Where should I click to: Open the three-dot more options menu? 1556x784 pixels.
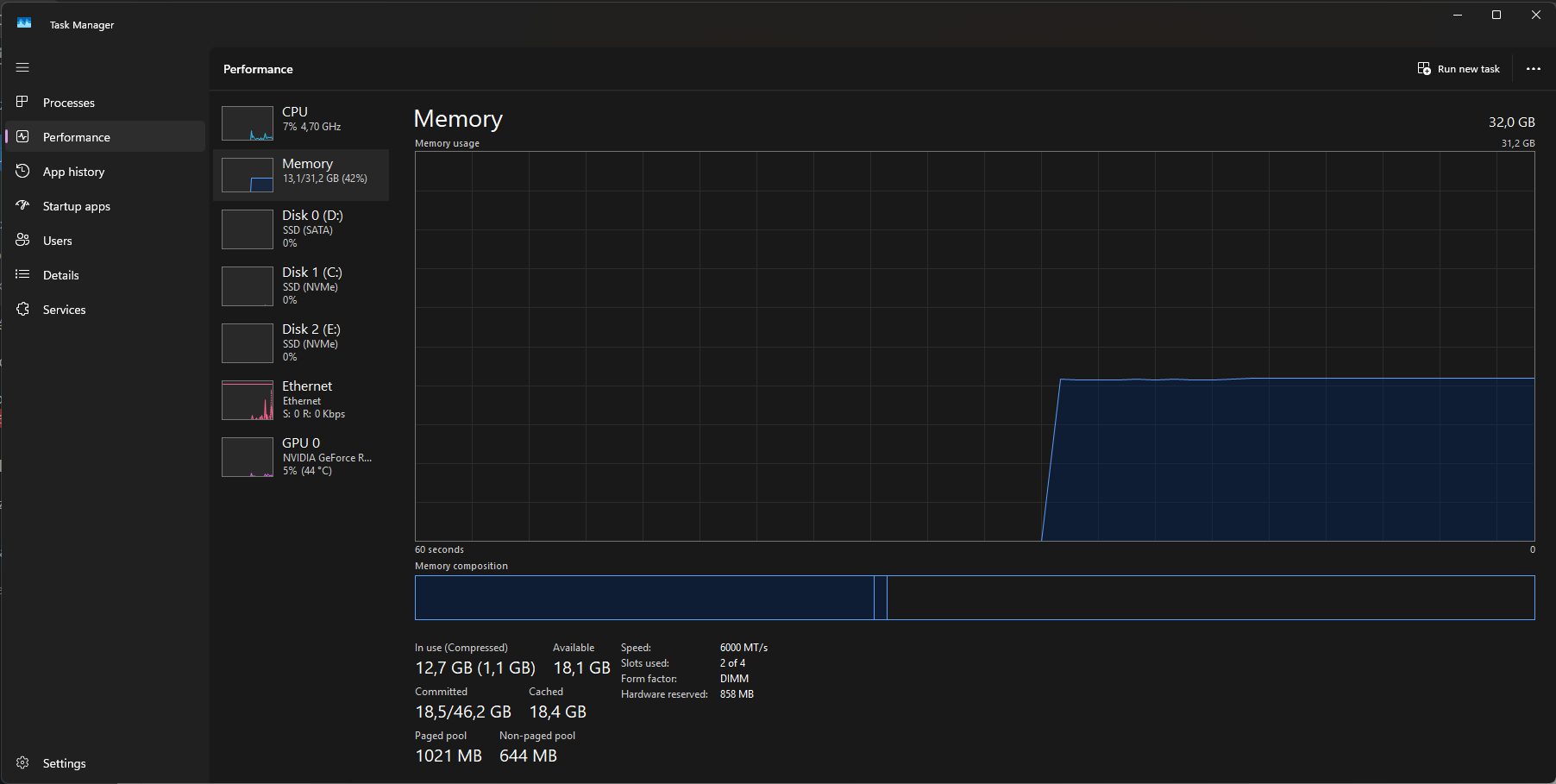(x=1533, y=69)
